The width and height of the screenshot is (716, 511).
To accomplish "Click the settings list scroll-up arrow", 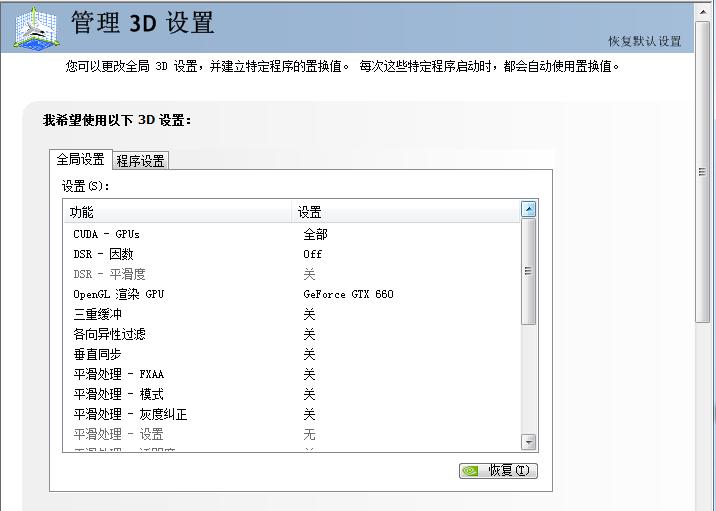I will 528,209.
